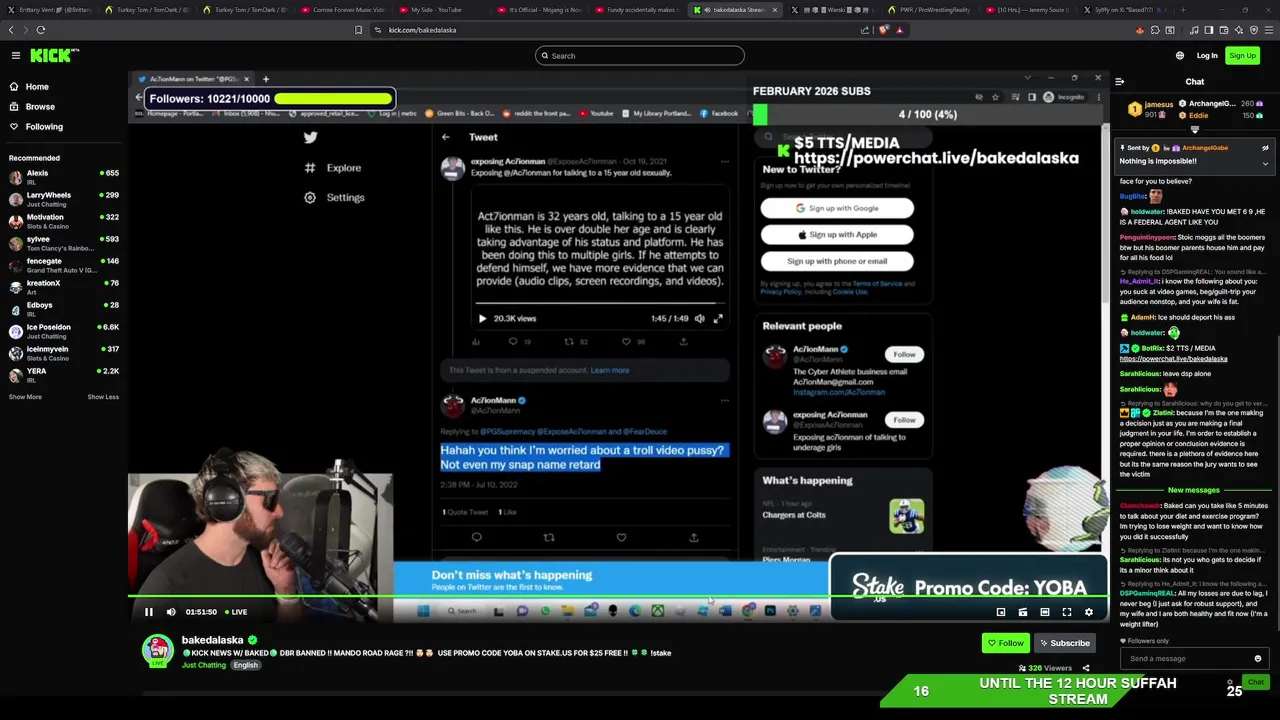Viewport: 1280px width, 720px height.
Task: Click the green Chat send button
Action: pos(1256,682)
